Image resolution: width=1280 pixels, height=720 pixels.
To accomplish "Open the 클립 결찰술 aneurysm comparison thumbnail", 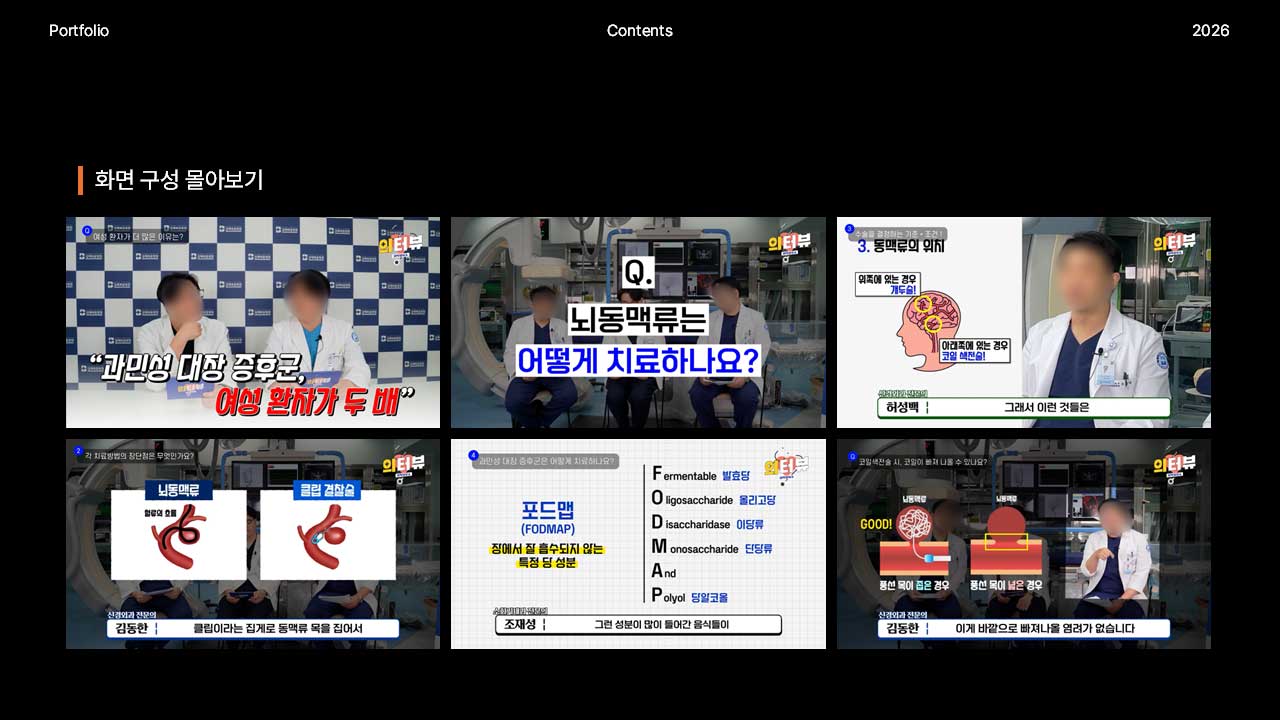I will (253, 544).
